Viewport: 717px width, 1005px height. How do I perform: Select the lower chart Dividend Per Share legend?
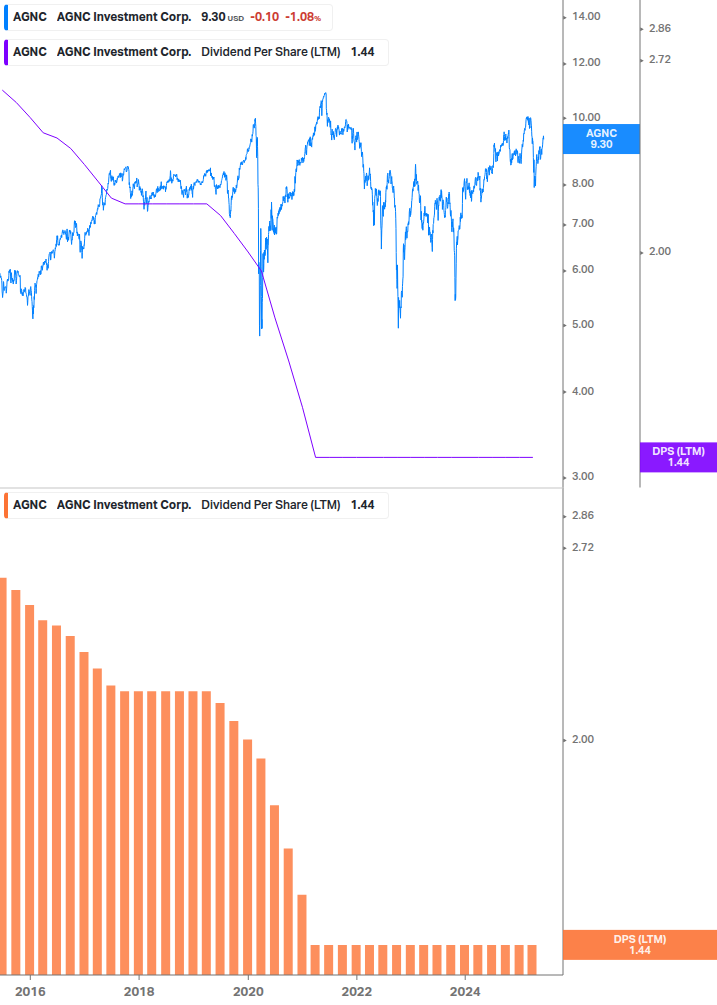coord(196,505)
